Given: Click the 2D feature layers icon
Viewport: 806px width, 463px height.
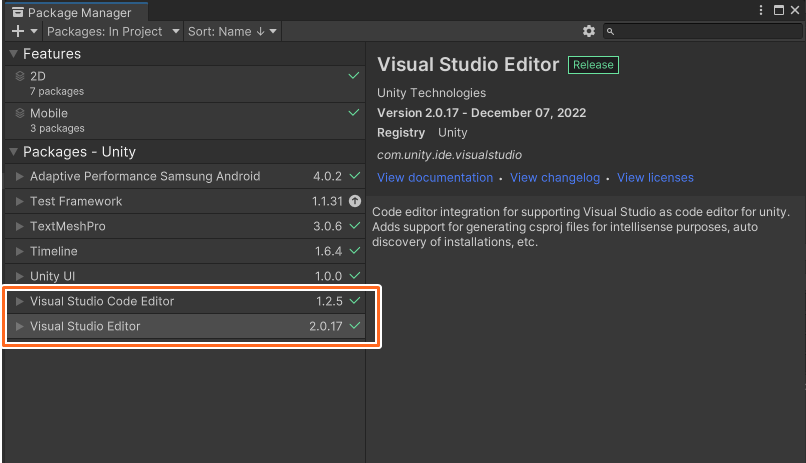Looking at the screenshot, I should tap(21, 76).
